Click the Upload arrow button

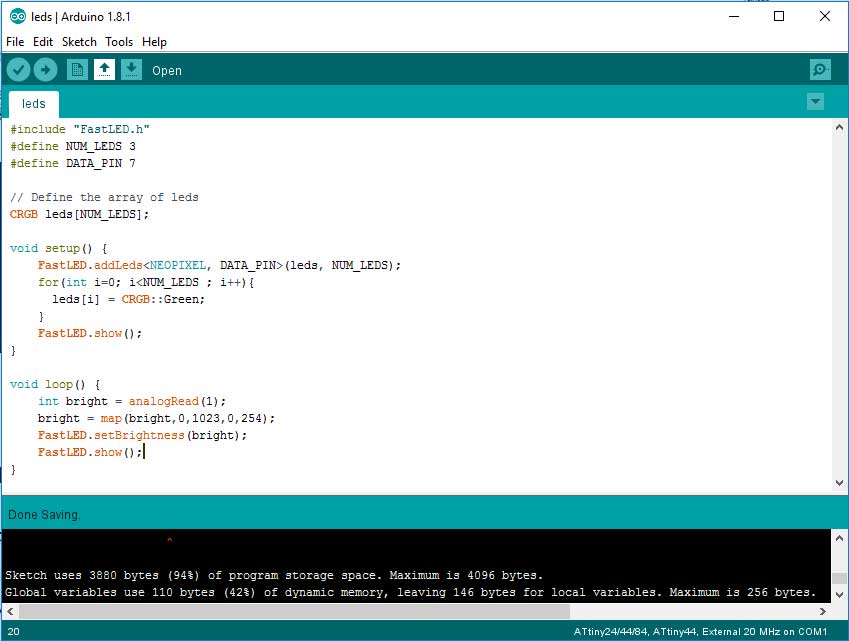tap(45, 70)
